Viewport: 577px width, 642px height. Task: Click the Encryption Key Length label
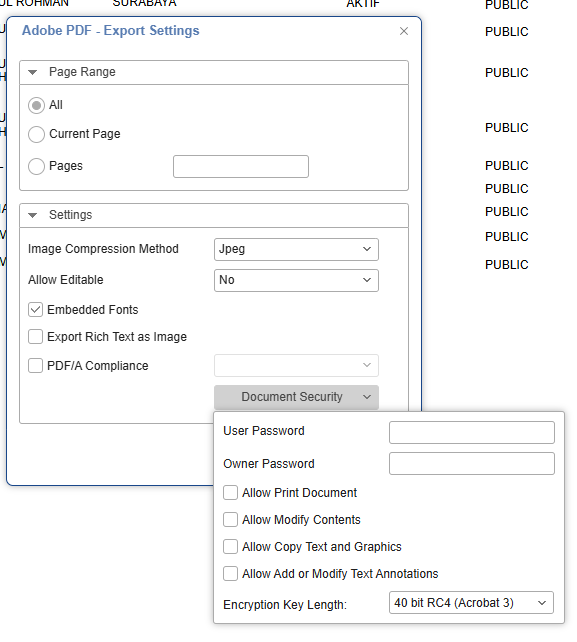pos(285,605)
